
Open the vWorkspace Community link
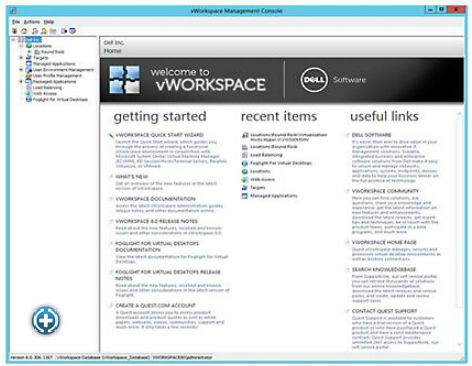click(x=385, y=191)
